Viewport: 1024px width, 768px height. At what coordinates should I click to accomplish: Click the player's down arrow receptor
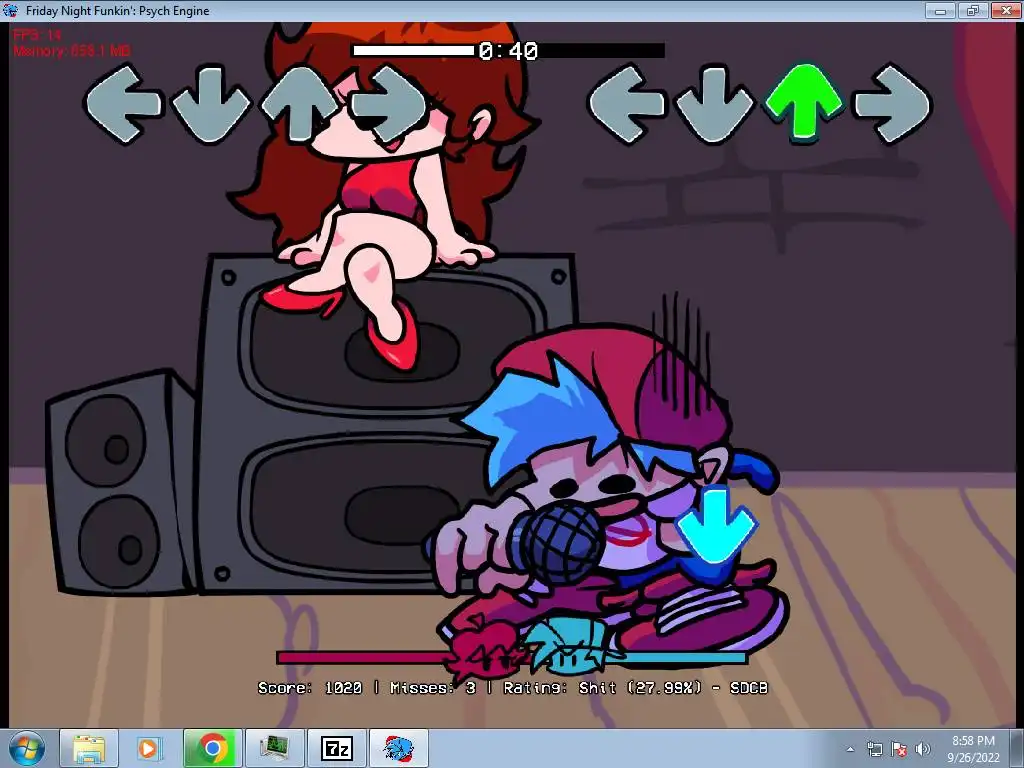click(x=714, y=103)
